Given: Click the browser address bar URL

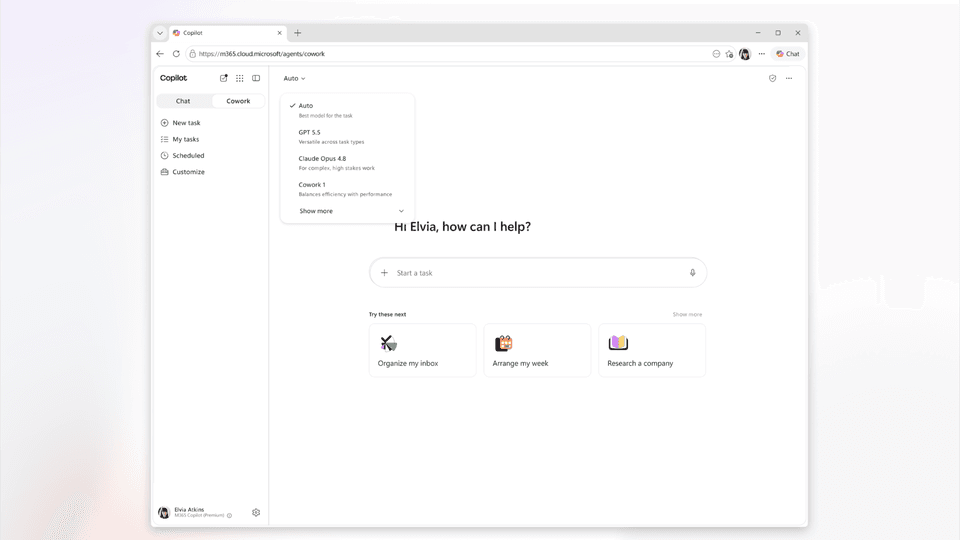Looking at the screenshot, I should [x=262, y=54].
